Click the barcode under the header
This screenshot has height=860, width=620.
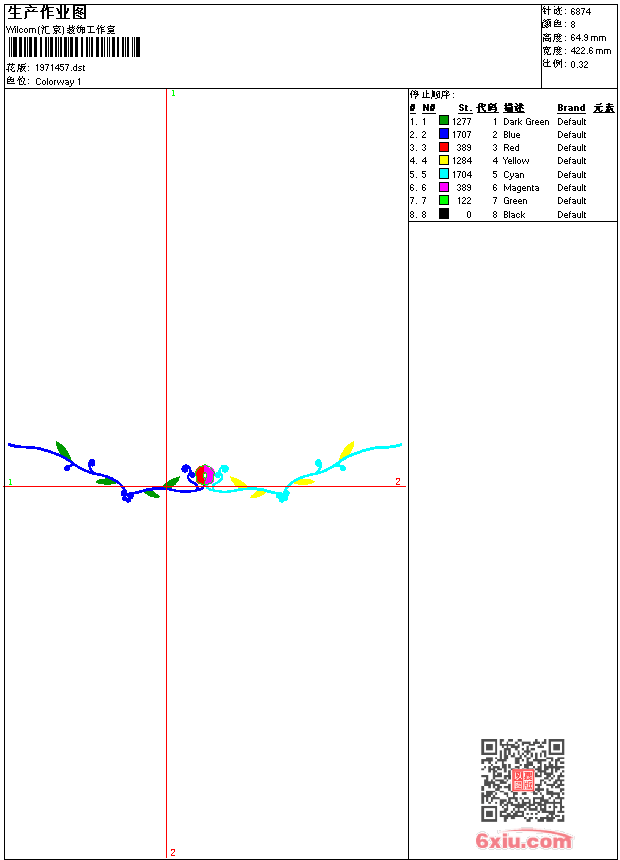tap(74, 47)
